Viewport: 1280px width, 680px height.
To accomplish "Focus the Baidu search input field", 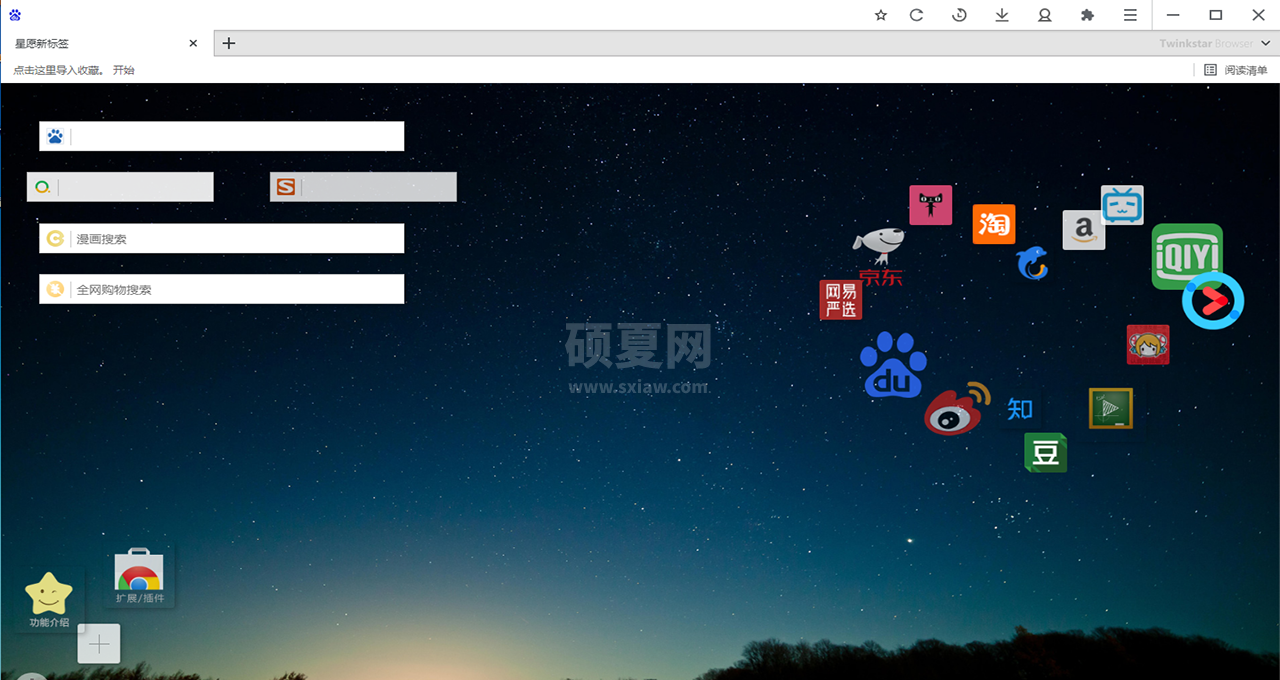I will (222, 136).
